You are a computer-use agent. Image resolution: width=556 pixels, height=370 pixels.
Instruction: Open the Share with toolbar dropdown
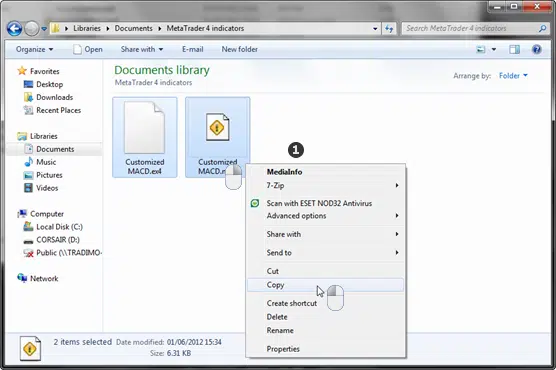pyautogui.click(x=142, y=49)
